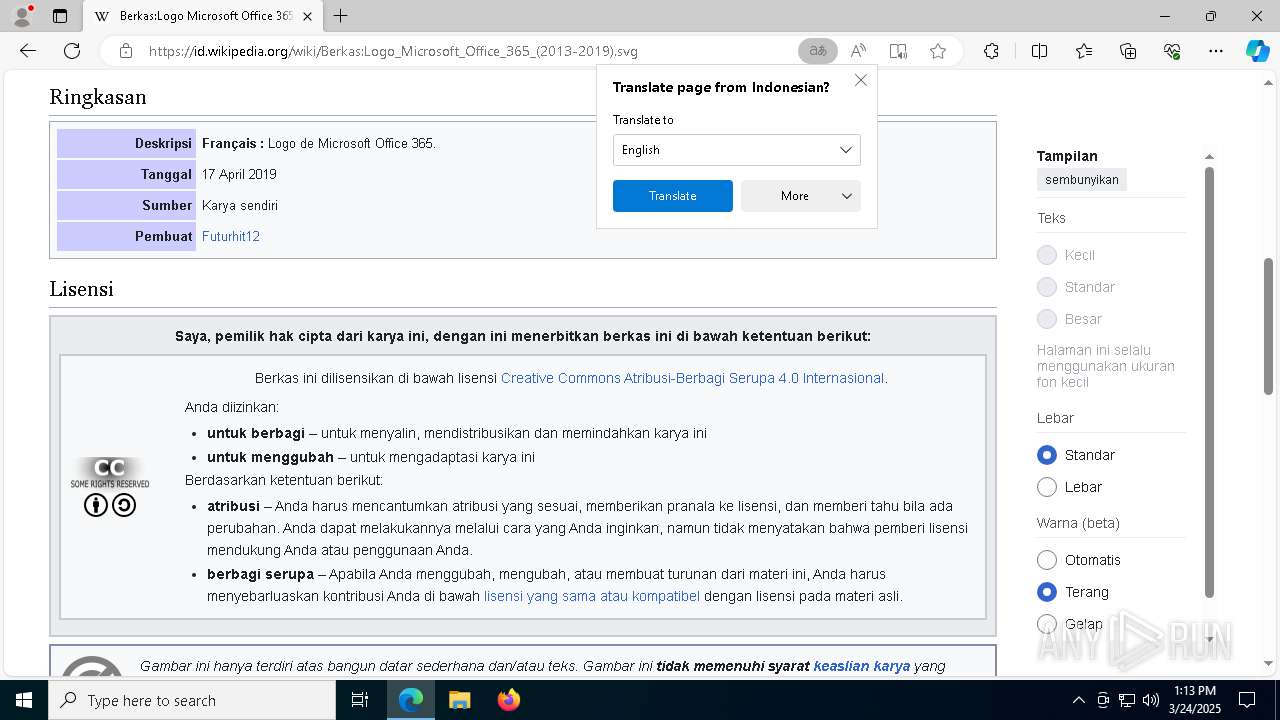The image size is (1280, 720).
Task: Open Windows Start menu
Action: 24,700
